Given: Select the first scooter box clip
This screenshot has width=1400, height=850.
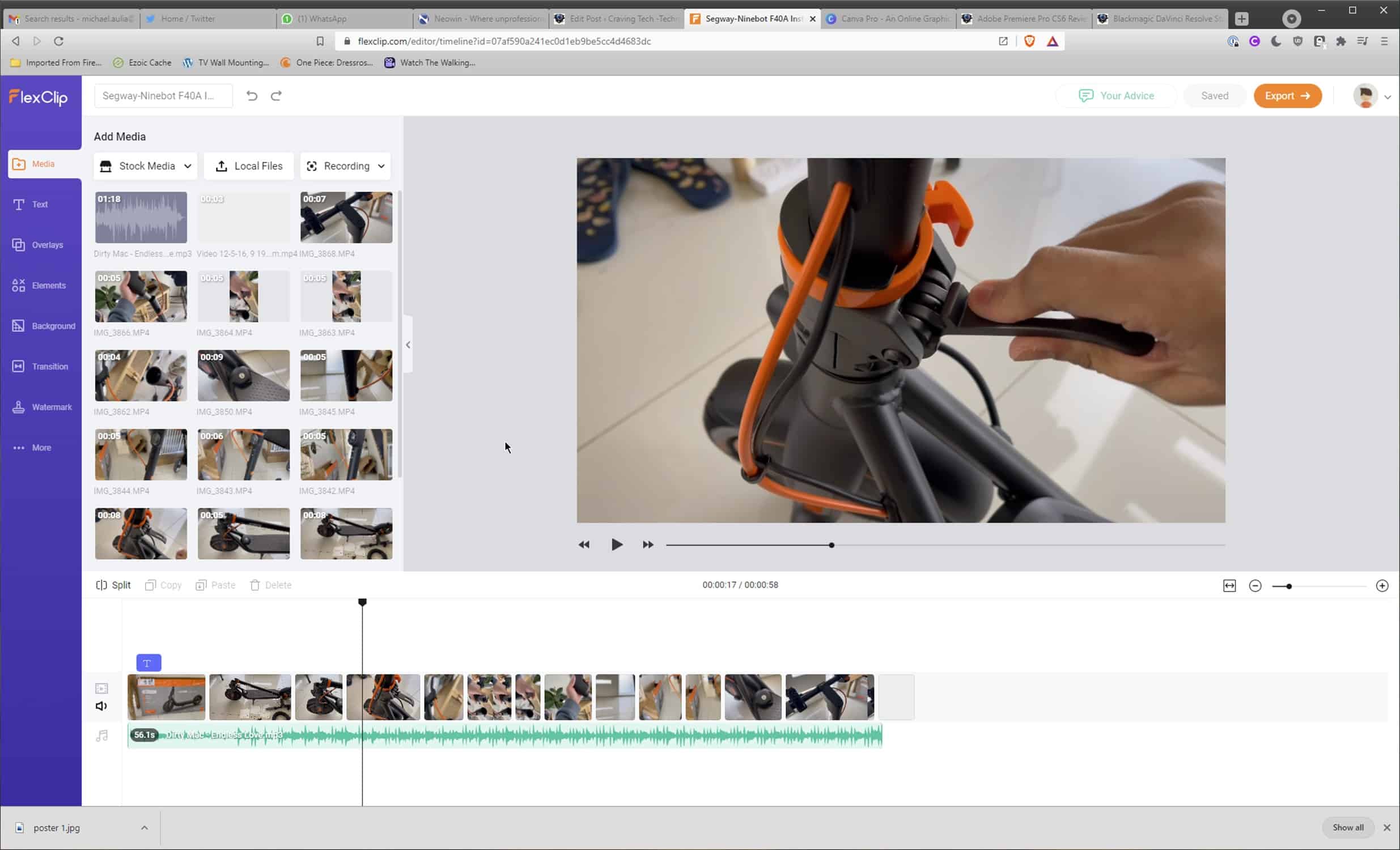Looking at the screenshot, I should point(167,698).
